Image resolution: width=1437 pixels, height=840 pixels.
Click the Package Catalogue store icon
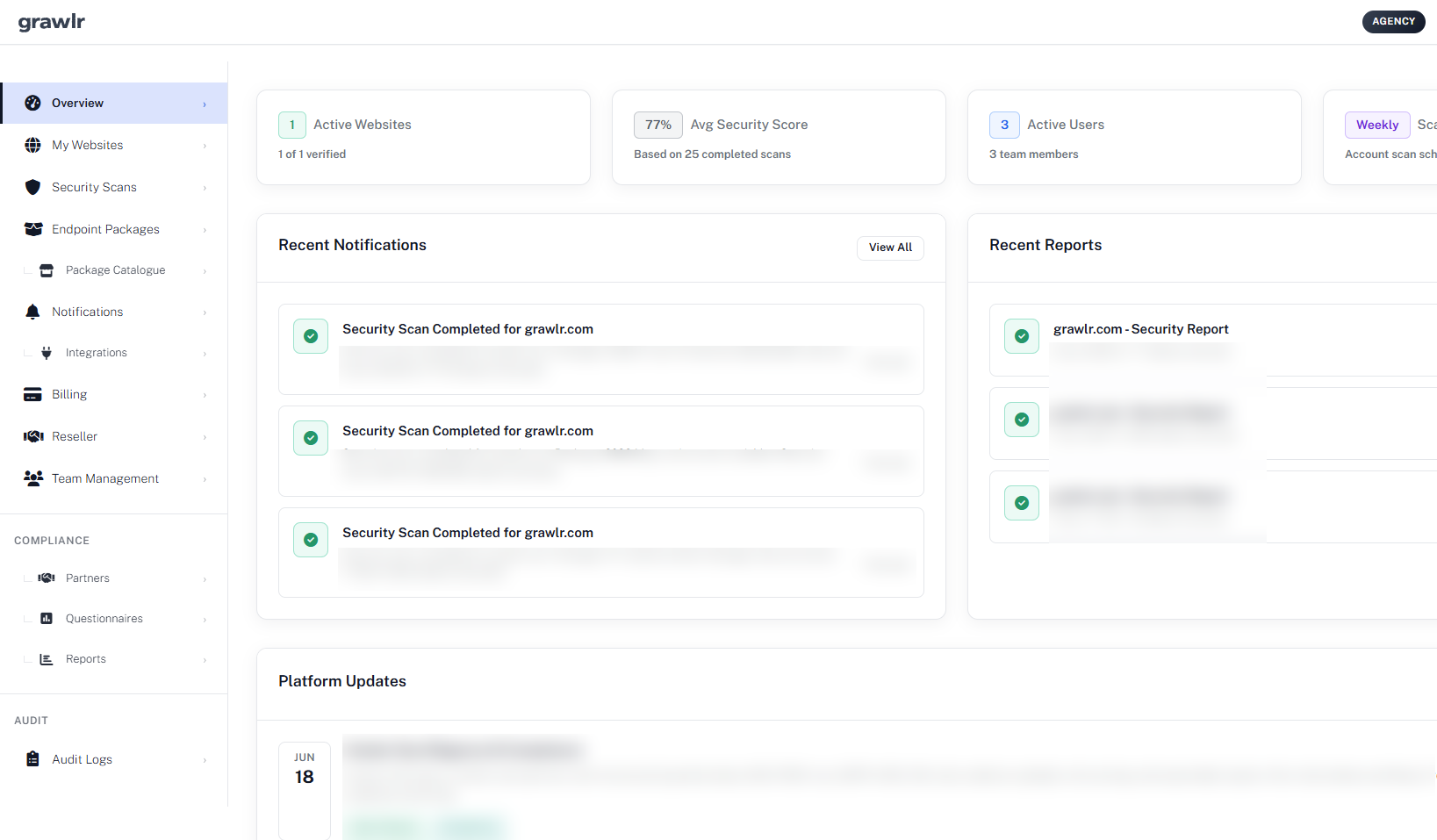(47, 270)
